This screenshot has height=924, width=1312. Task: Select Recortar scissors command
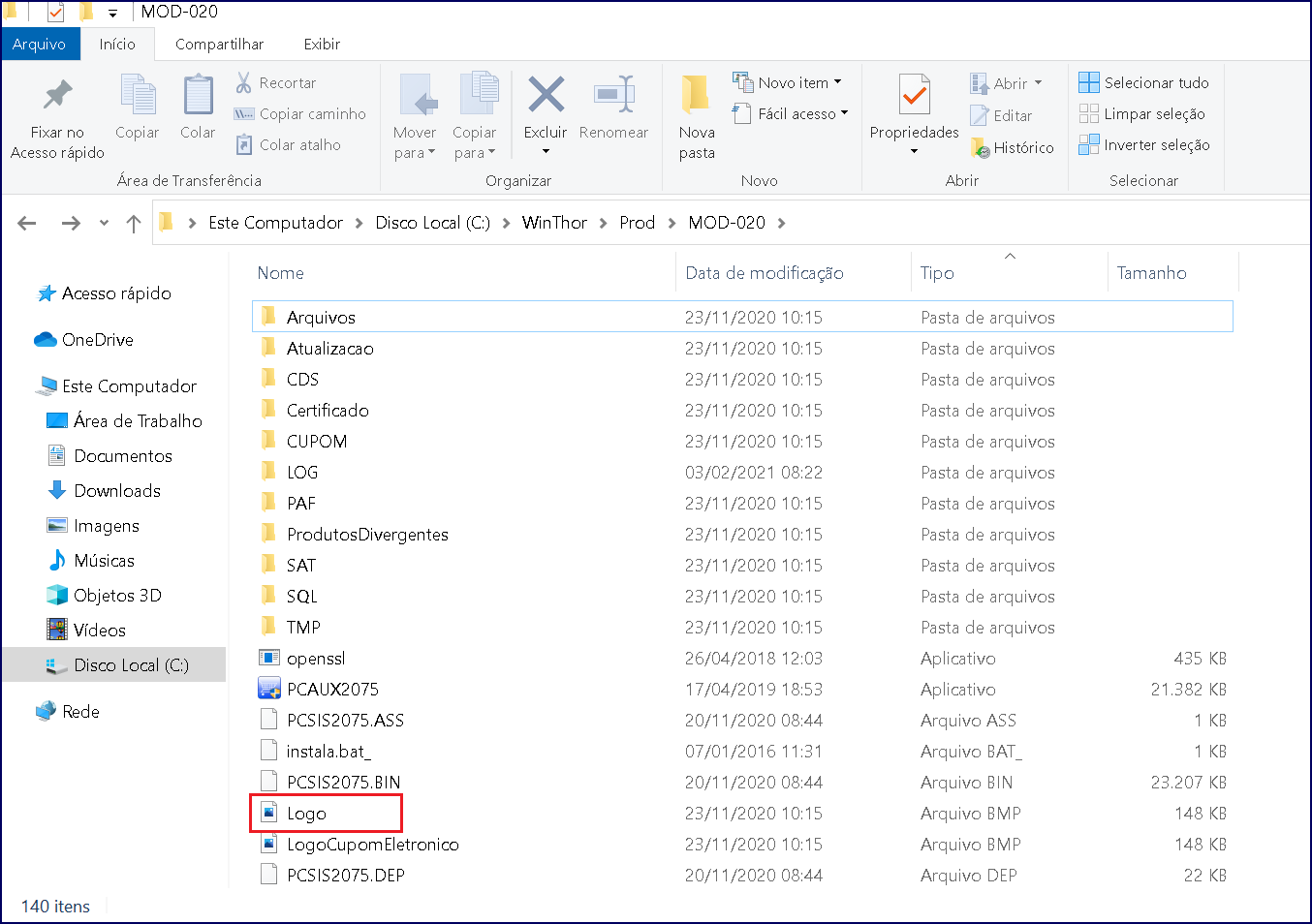[x=275, y=83]
